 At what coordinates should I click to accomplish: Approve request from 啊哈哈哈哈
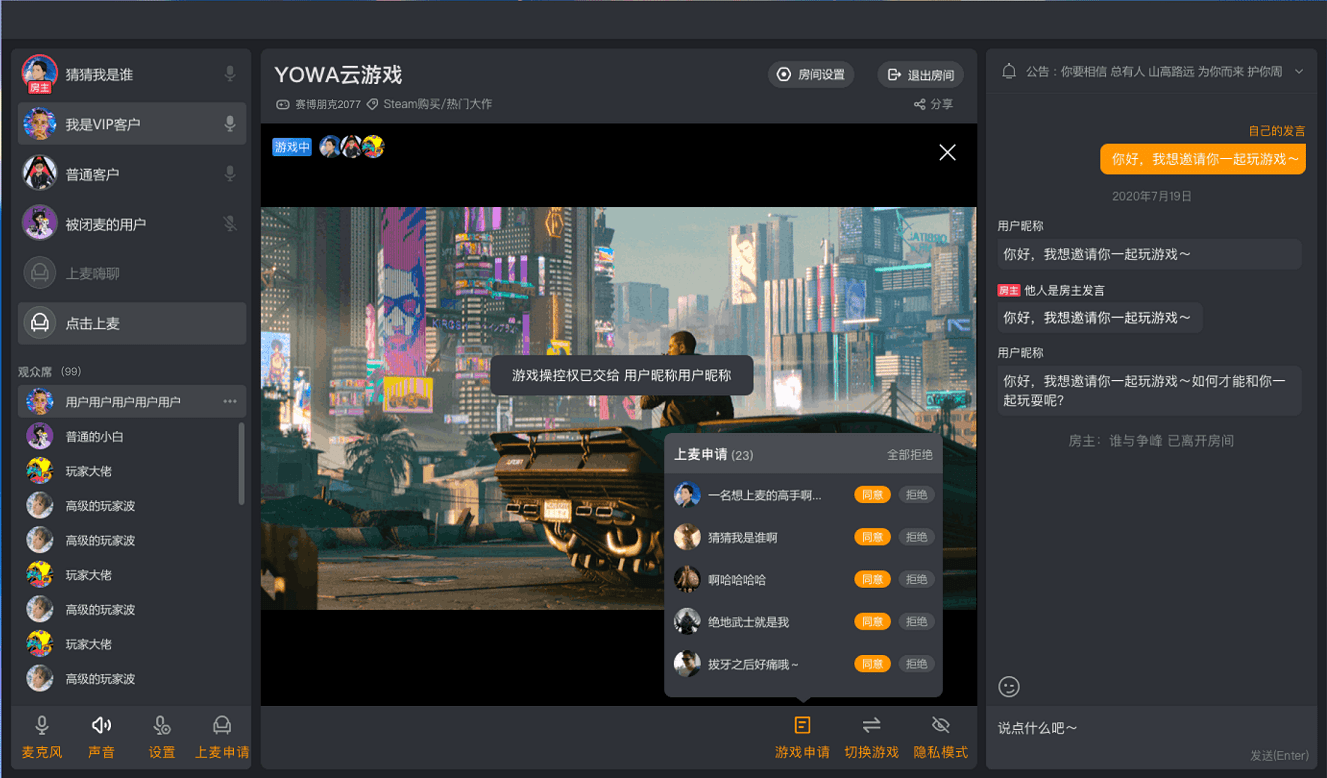[872, 579]
